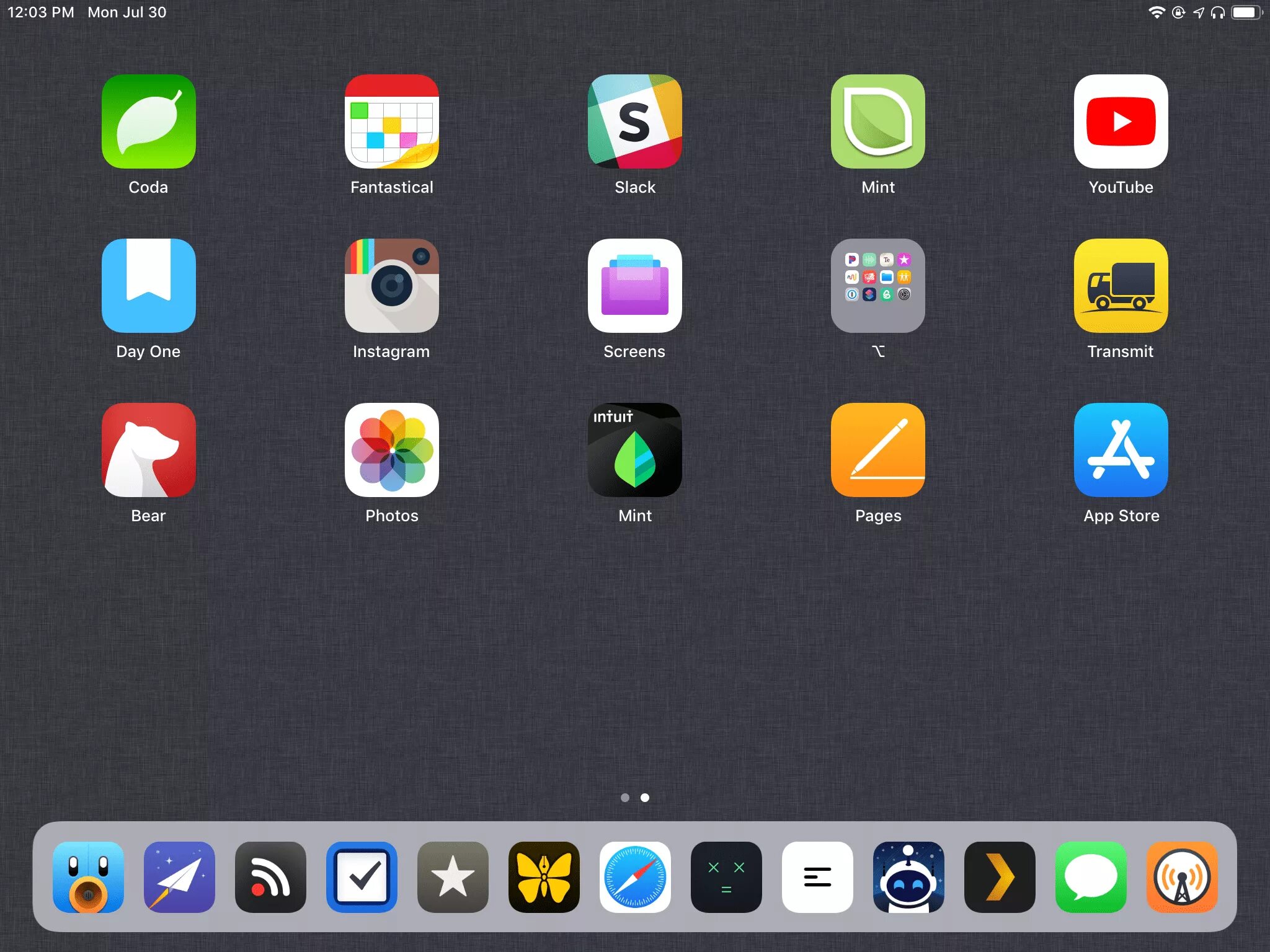Launch Fantastical calendar app

(x=391, y=121)
